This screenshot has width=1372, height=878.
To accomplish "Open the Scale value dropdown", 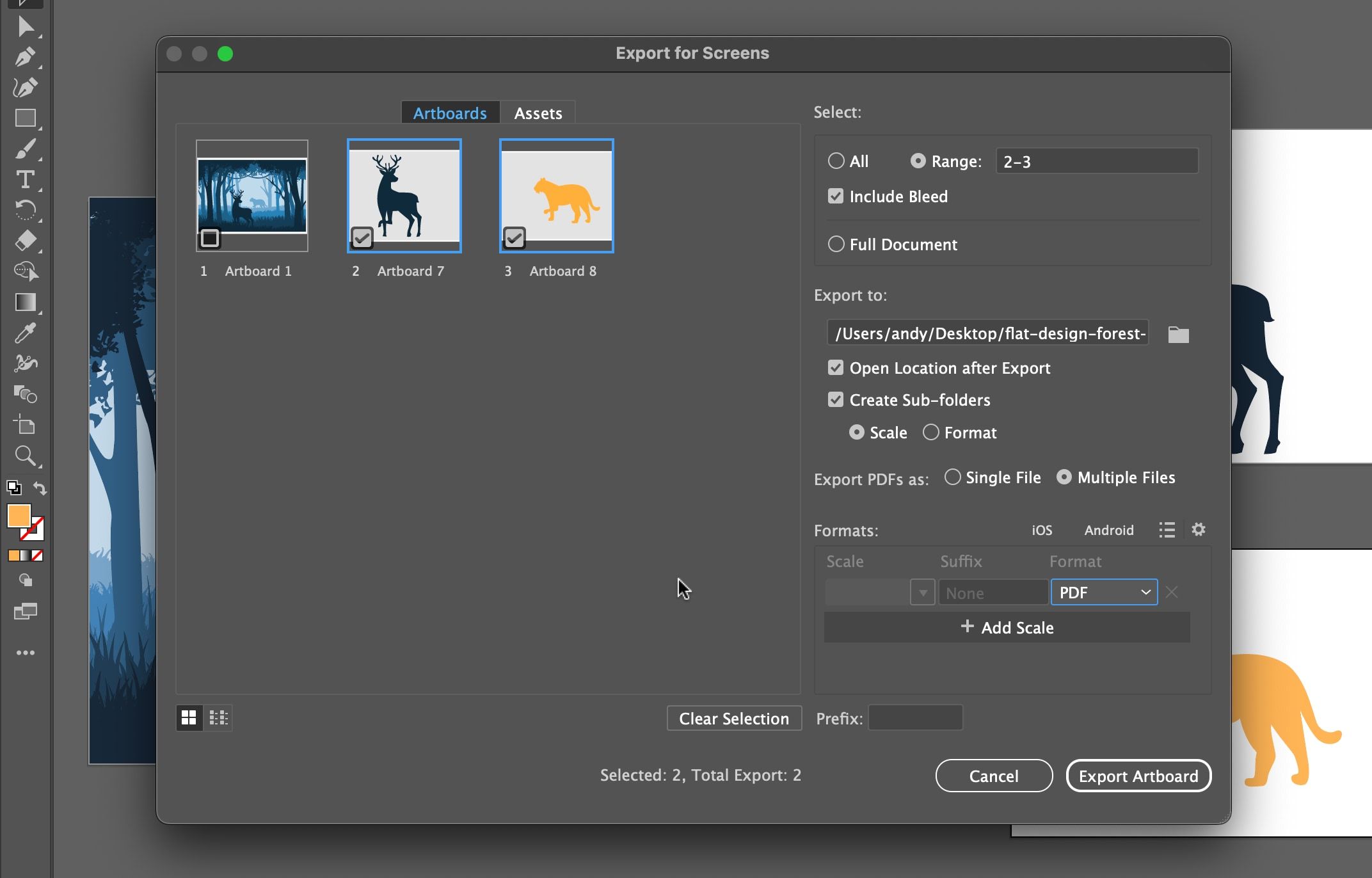I will pos(921,592).
